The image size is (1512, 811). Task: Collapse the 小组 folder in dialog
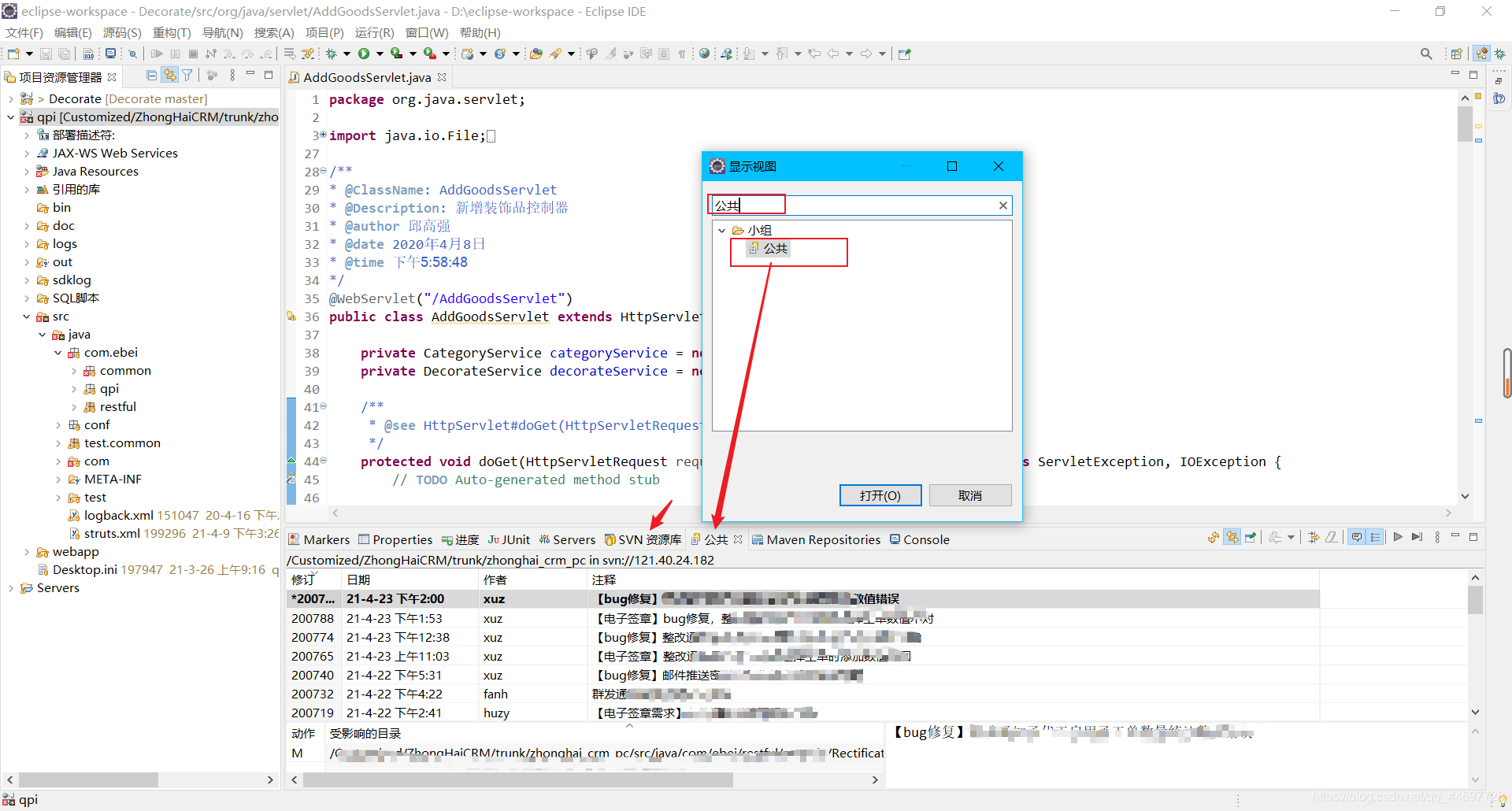tap(721, 231)
